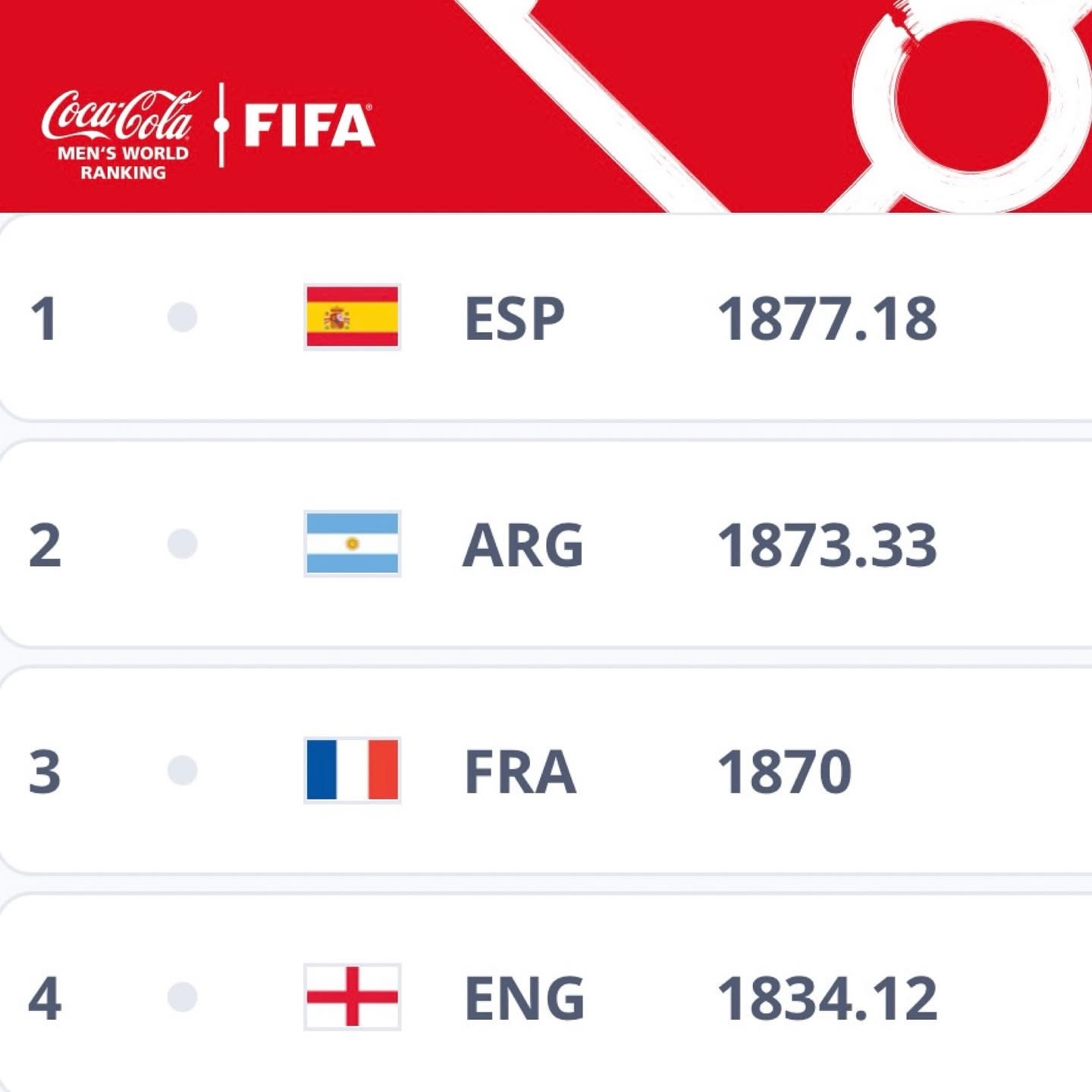Click the movement dot beside rank 2
The width and height of the screenshot is (1092, 1092).
(182, 544)
